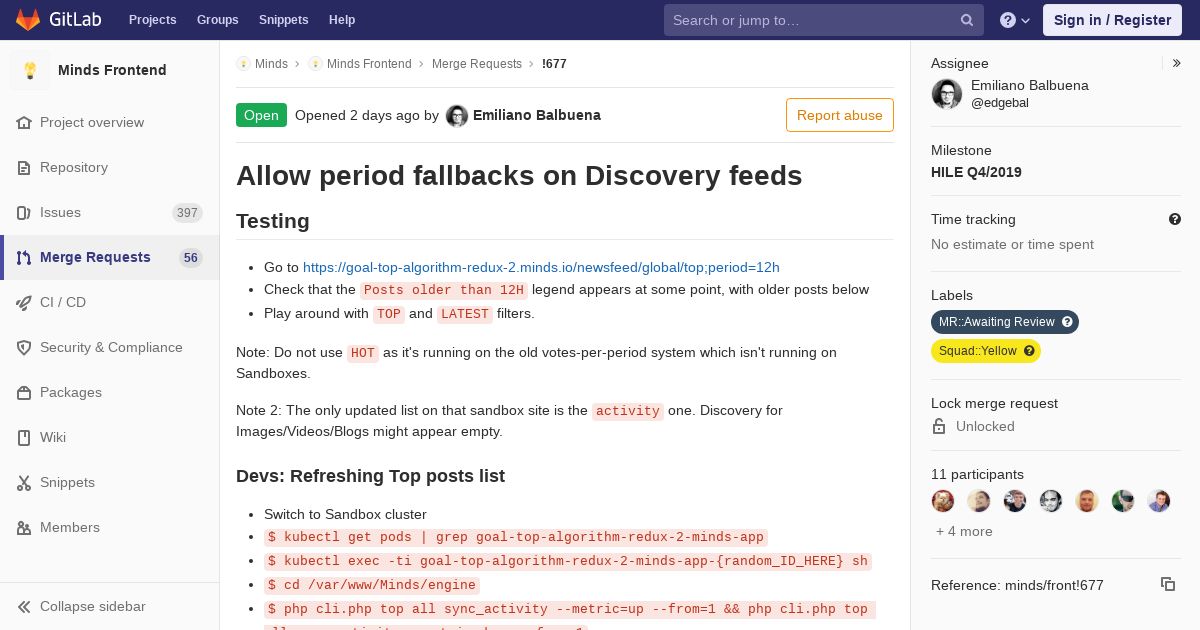Open assignee Emiliano Balbuena @edgebal

[1030, 94]
